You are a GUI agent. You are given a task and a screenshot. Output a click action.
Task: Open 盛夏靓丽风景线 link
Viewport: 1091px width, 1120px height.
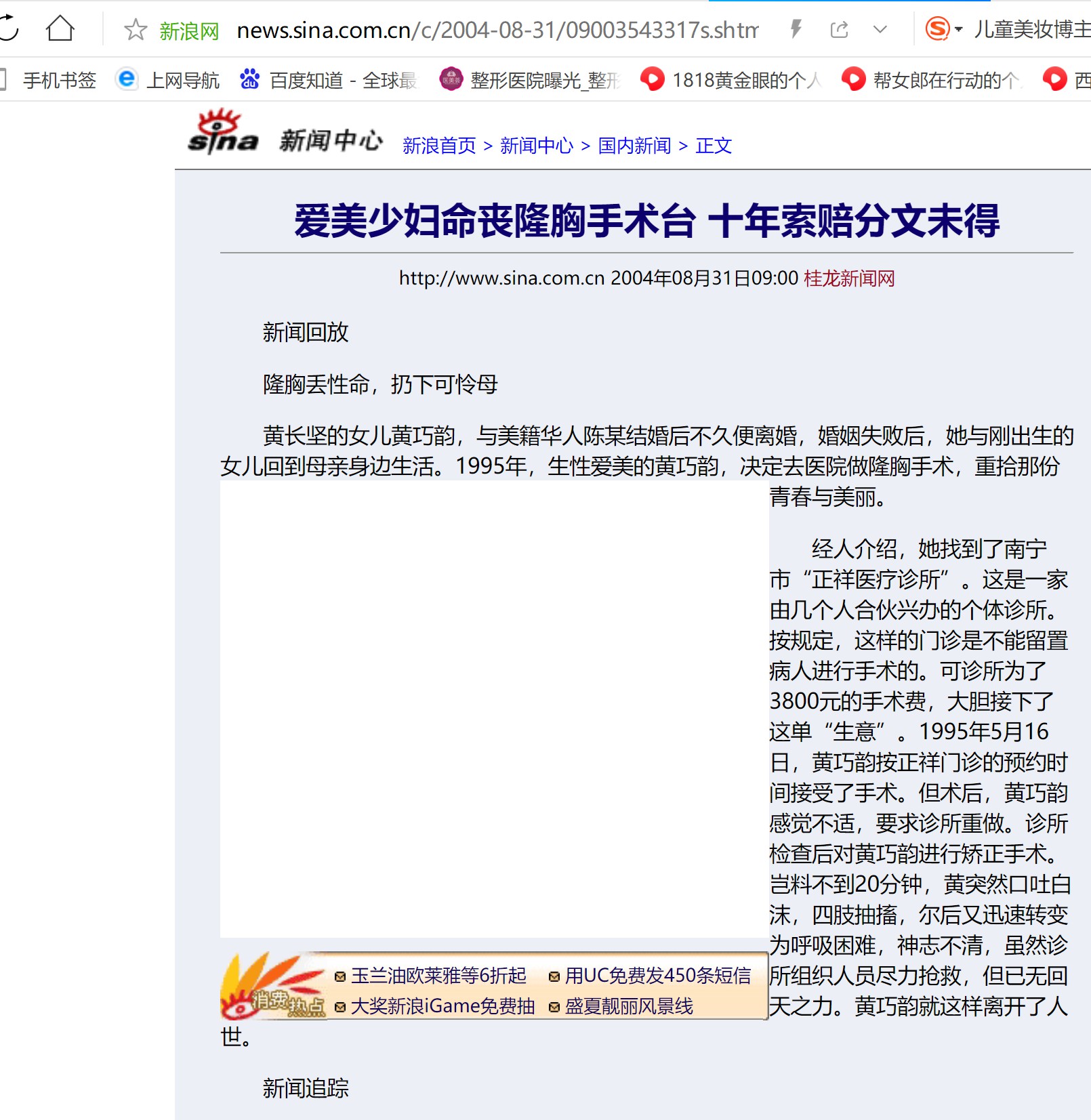(629, 1005)
